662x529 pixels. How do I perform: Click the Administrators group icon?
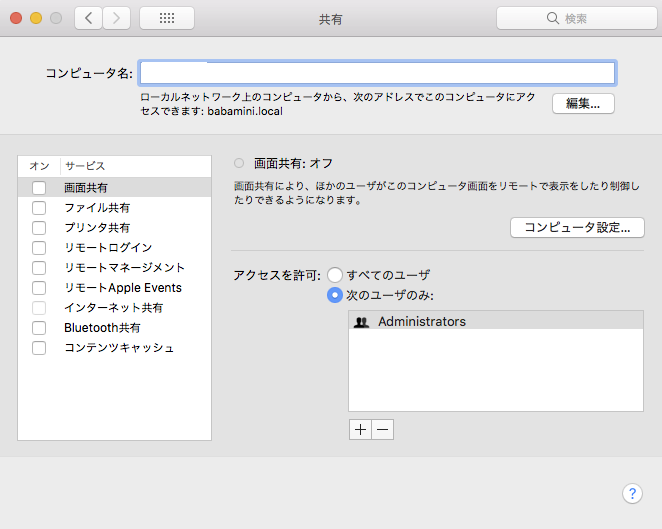[361, 322]
